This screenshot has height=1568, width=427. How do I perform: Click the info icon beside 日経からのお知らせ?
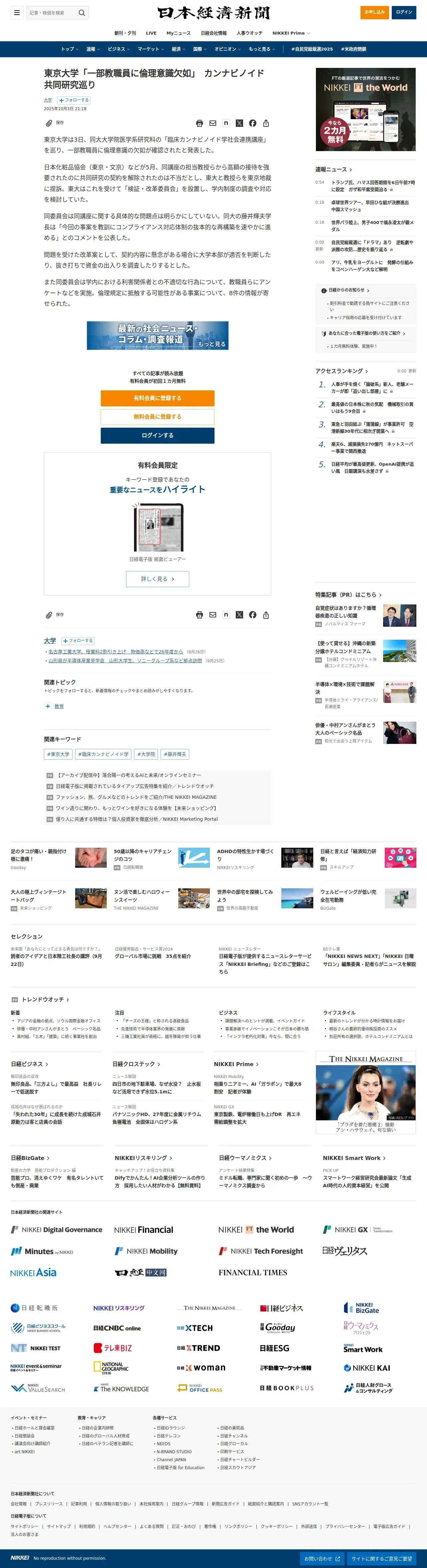pos(324,290)
